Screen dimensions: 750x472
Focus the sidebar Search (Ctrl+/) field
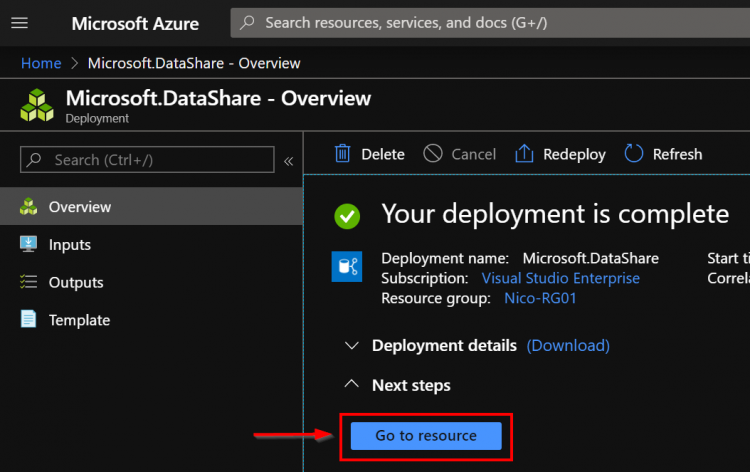click(147, 160)
